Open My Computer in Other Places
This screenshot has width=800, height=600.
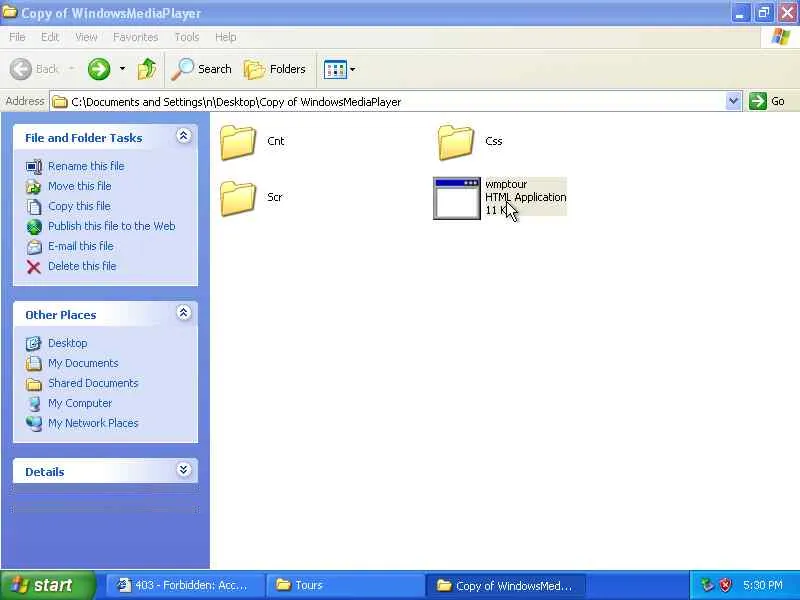coord(80,403)
